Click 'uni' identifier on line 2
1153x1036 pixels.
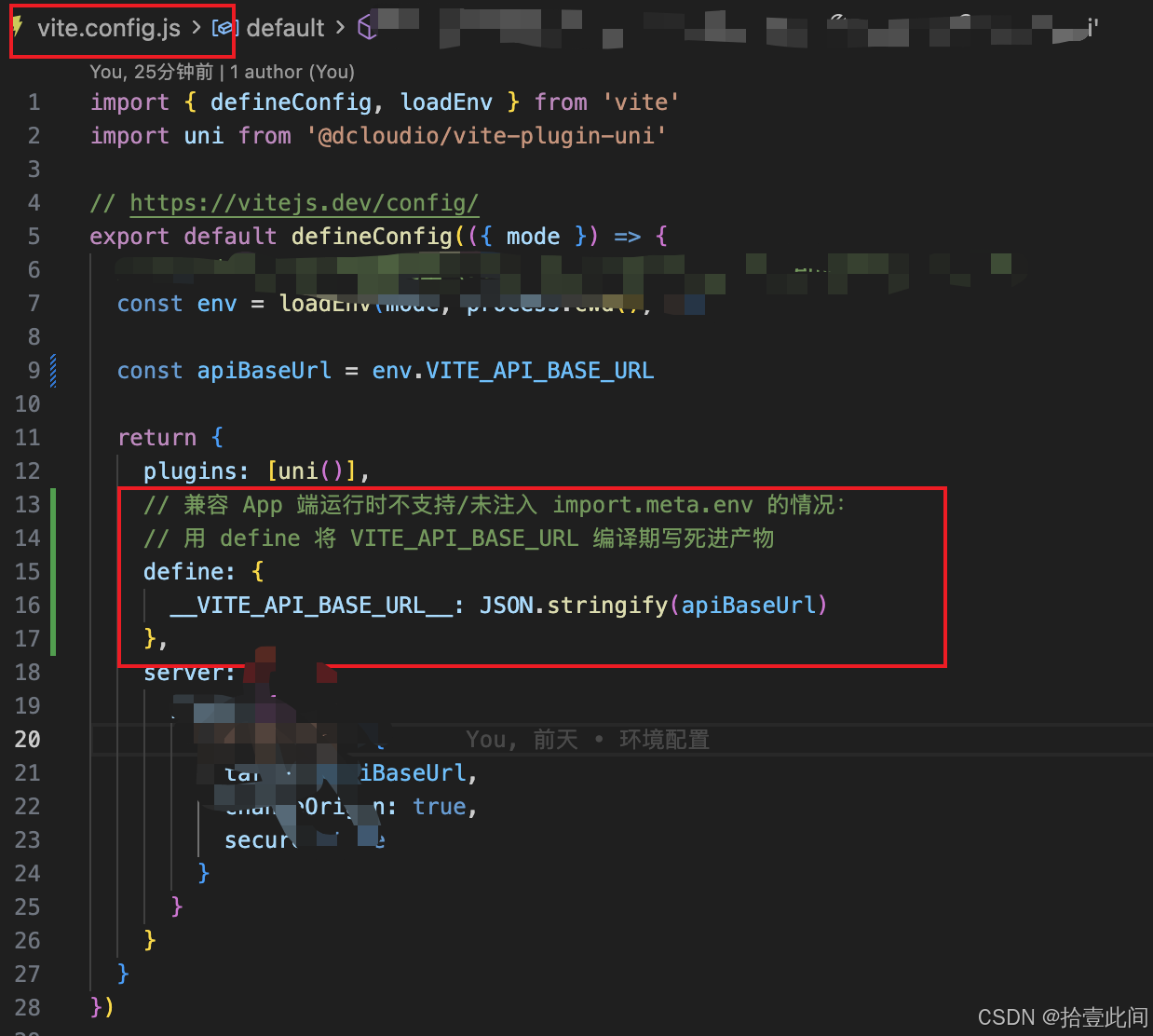coord(204,136)
